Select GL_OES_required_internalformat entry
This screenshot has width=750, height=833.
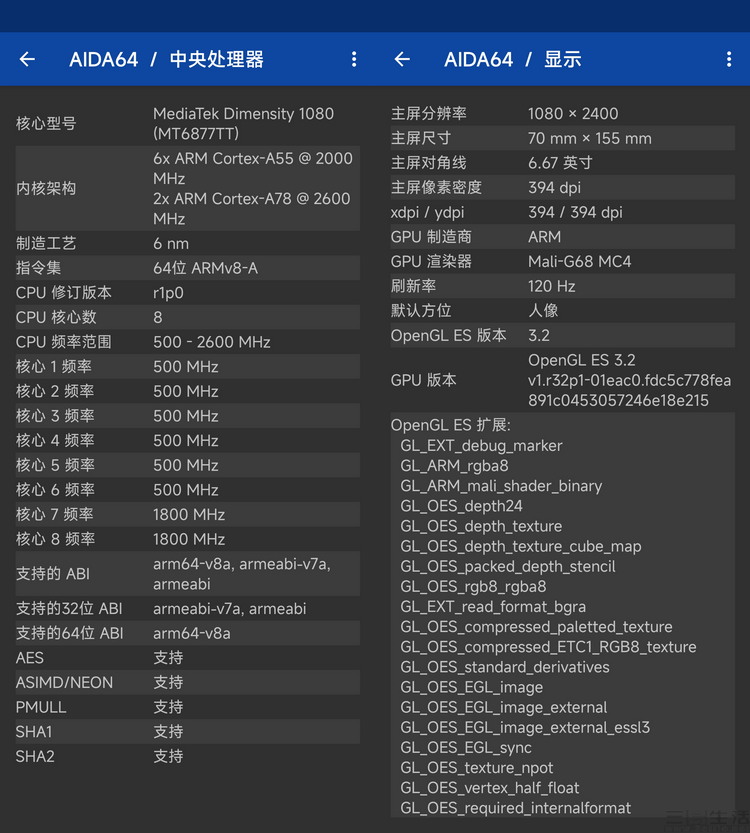point(516,808)
